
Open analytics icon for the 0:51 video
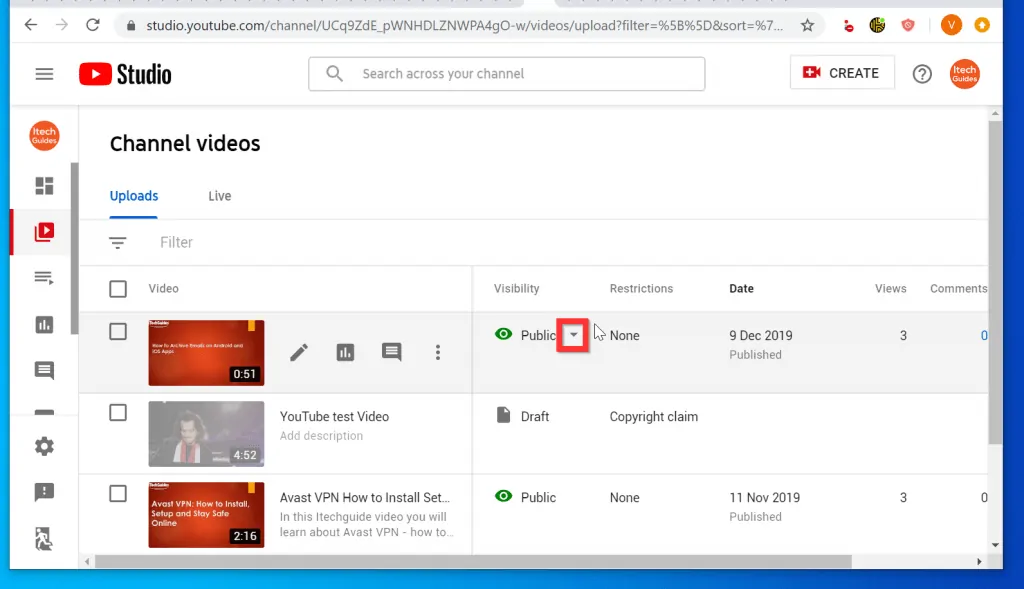(x=345, y=353)
